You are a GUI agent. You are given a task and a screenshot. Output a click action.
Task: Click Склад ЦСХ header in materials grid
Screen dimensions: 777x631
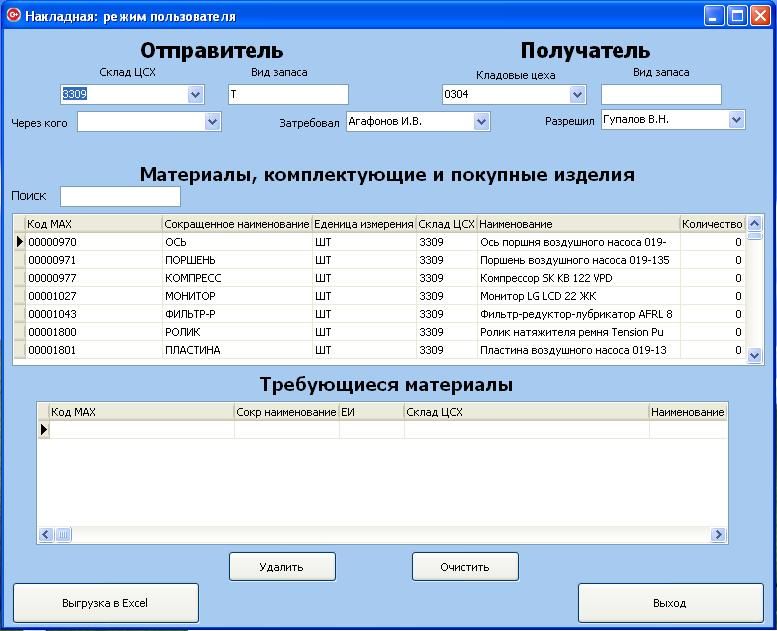446,224
